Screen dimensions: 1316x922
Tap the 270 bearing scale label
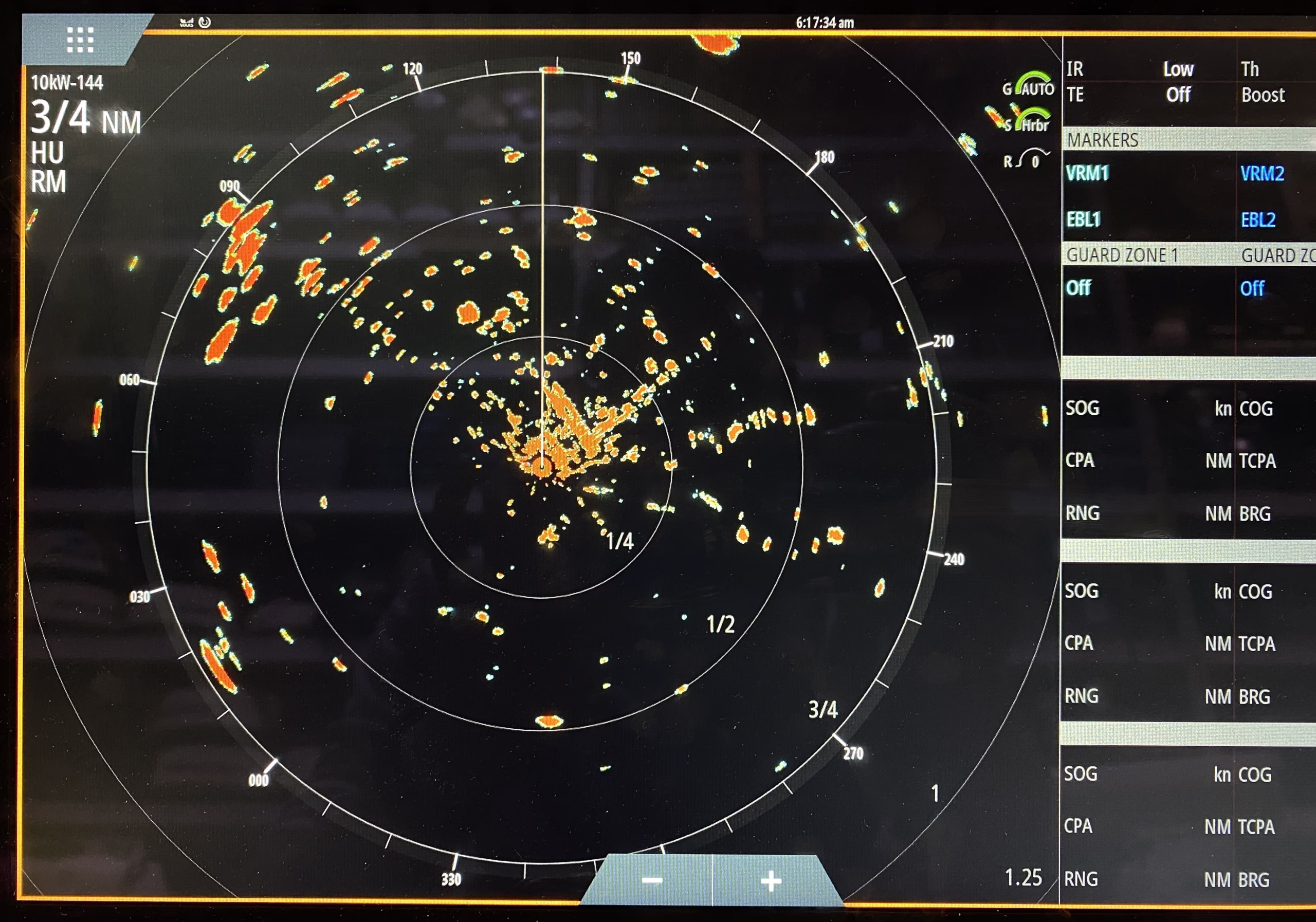pos(853,753)
